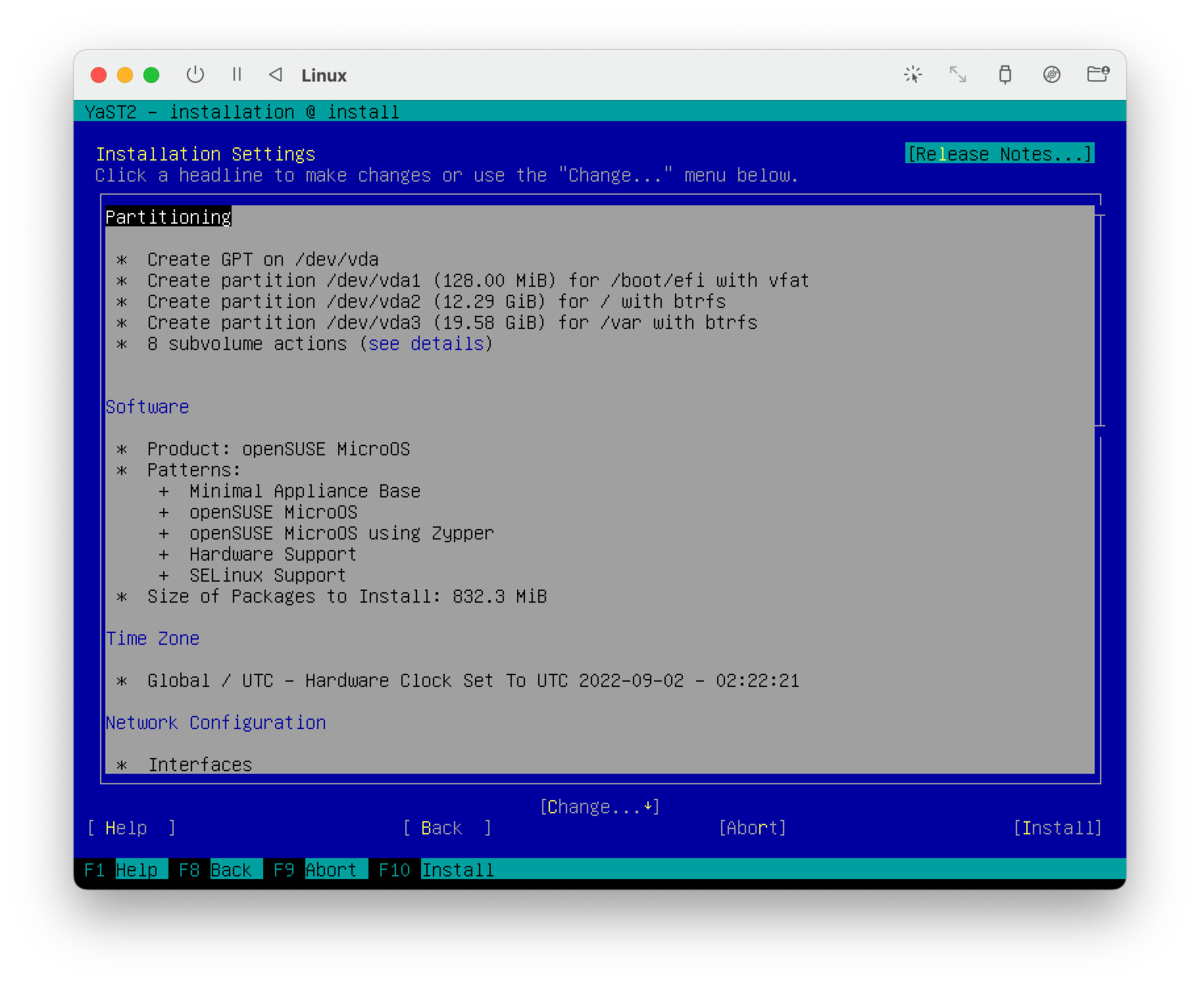The width and height of the screenshot is (1200, 987).
Task: Click the 'Interfaces' line
Action: pos(199,764)
